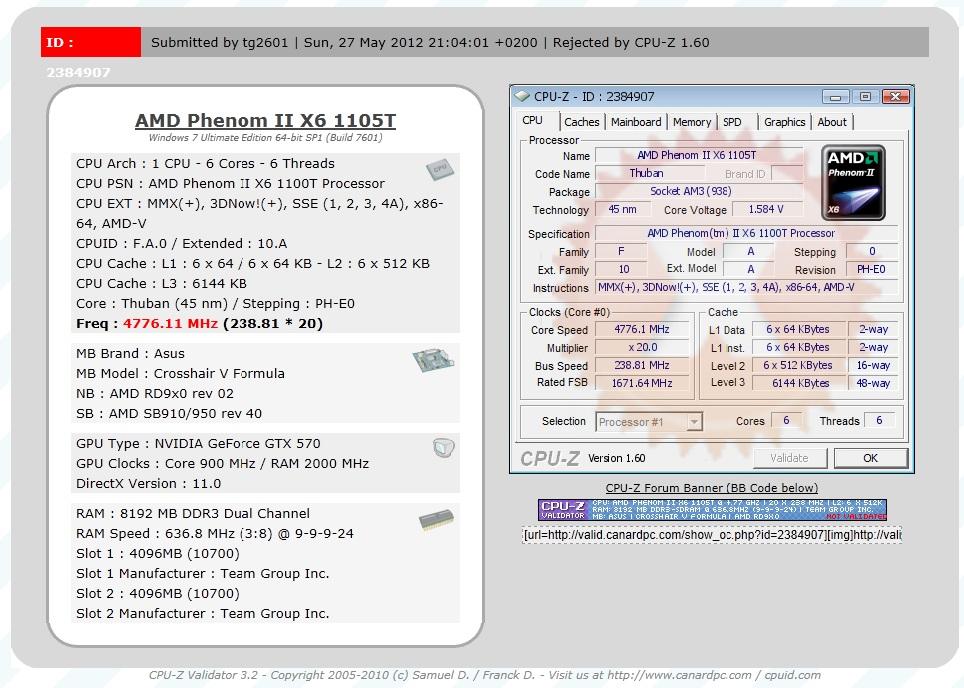Click the Package field Socket AM3 (938)
This screenshot has width=964, height=688.
pyautogui.click(x=699, y=191)
